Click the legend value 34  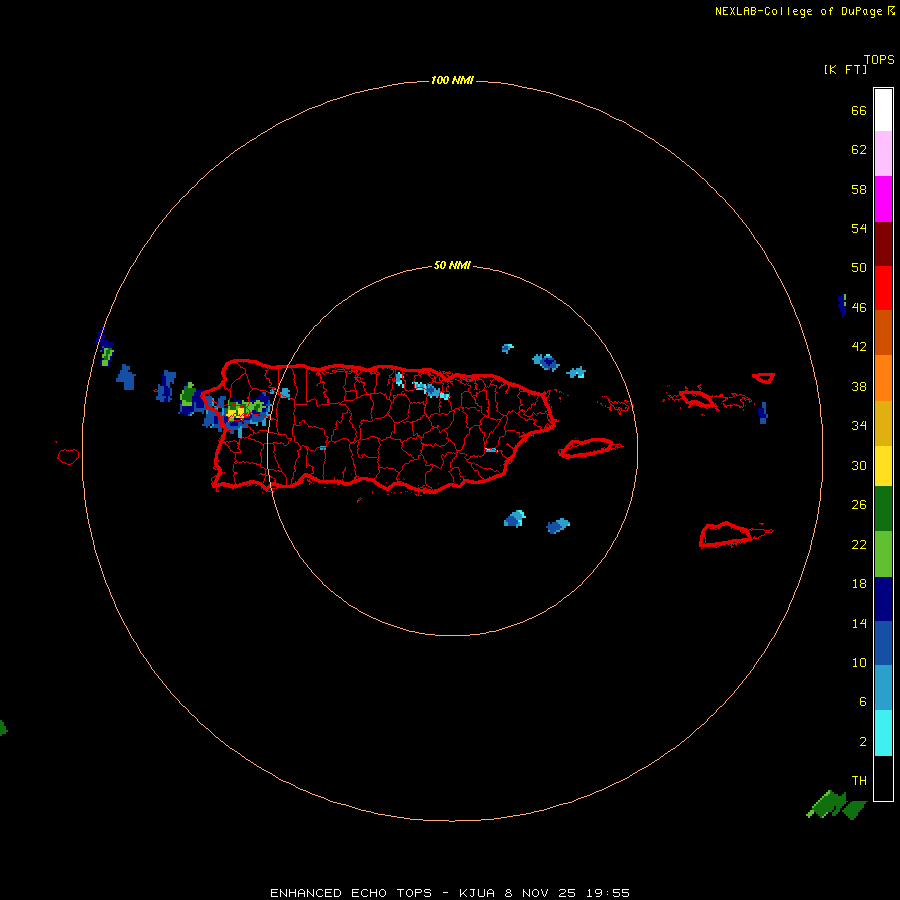point(859,426)
